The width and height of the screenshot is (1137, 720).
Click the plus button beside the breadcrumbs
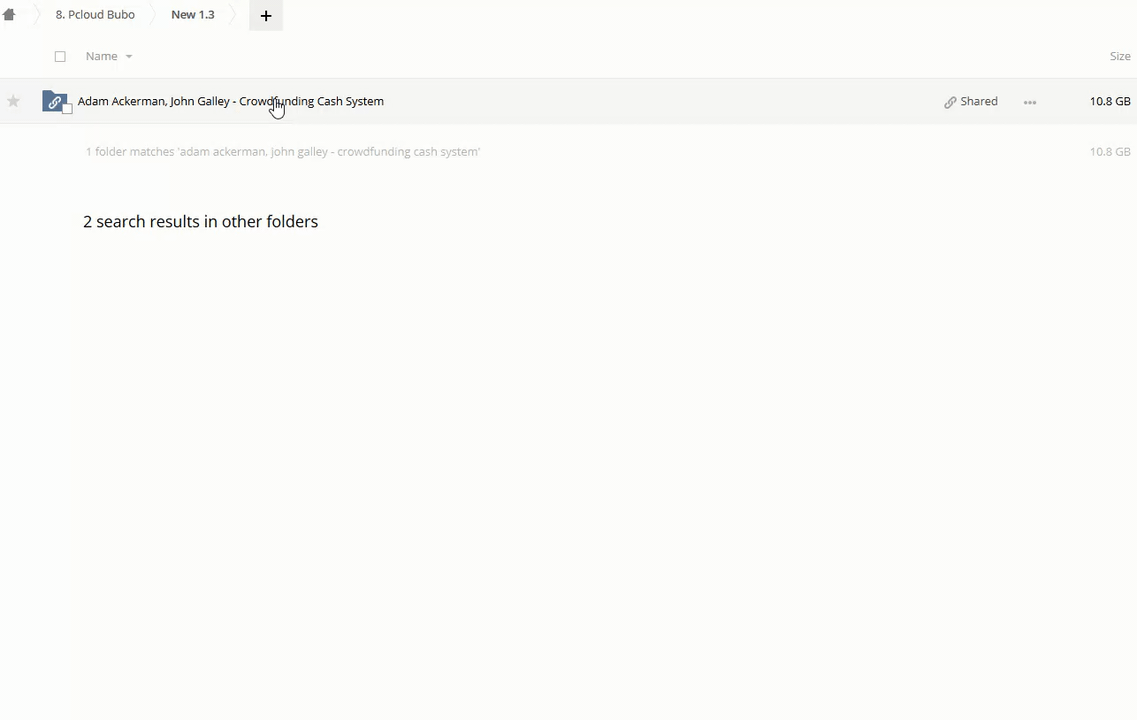pos(266,16)
